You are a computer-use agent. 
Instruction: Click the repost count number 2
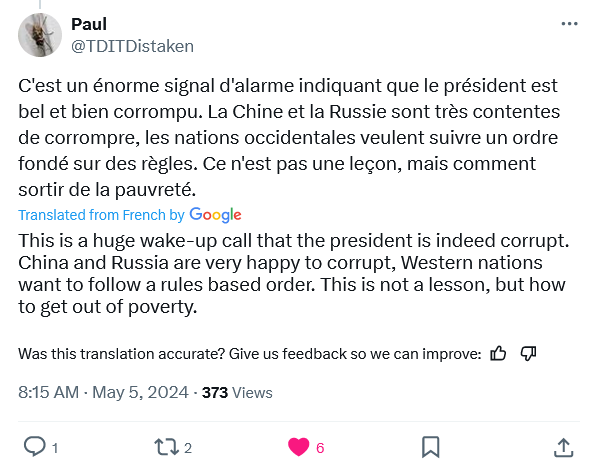(188, 448)
